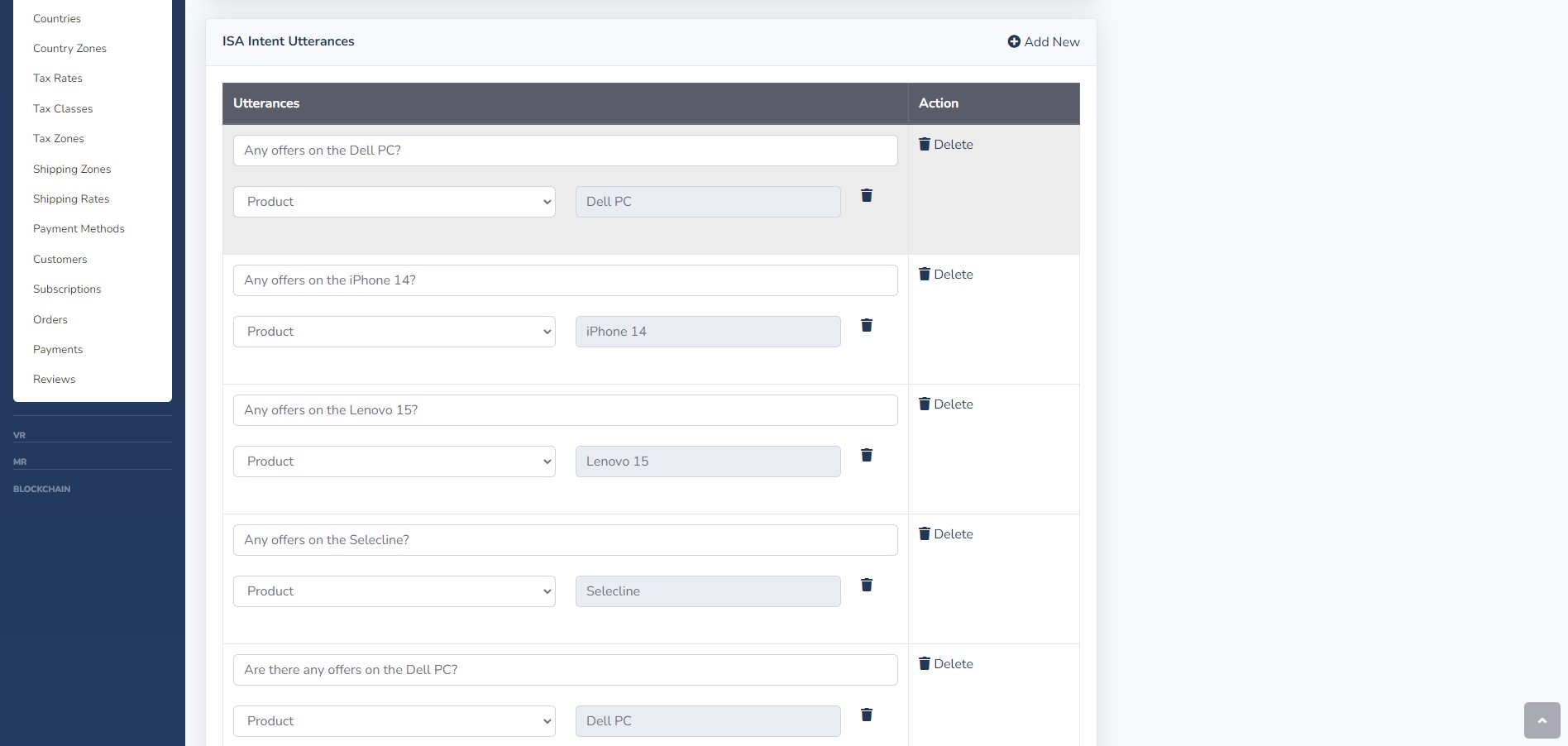Open Customers in the sidebar
The width and height of the screenshot is (1568, 746).
(60, 259)
